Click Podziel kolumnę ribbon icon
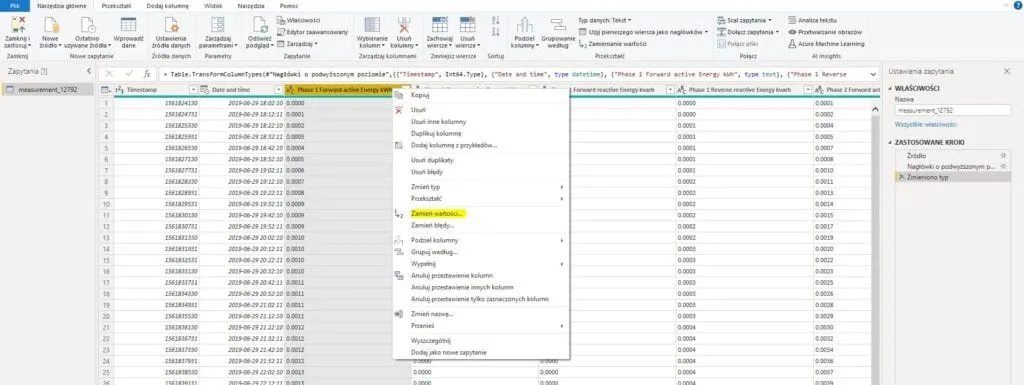Viewport: 1024px width, 385px height. (x=524, y=25)
